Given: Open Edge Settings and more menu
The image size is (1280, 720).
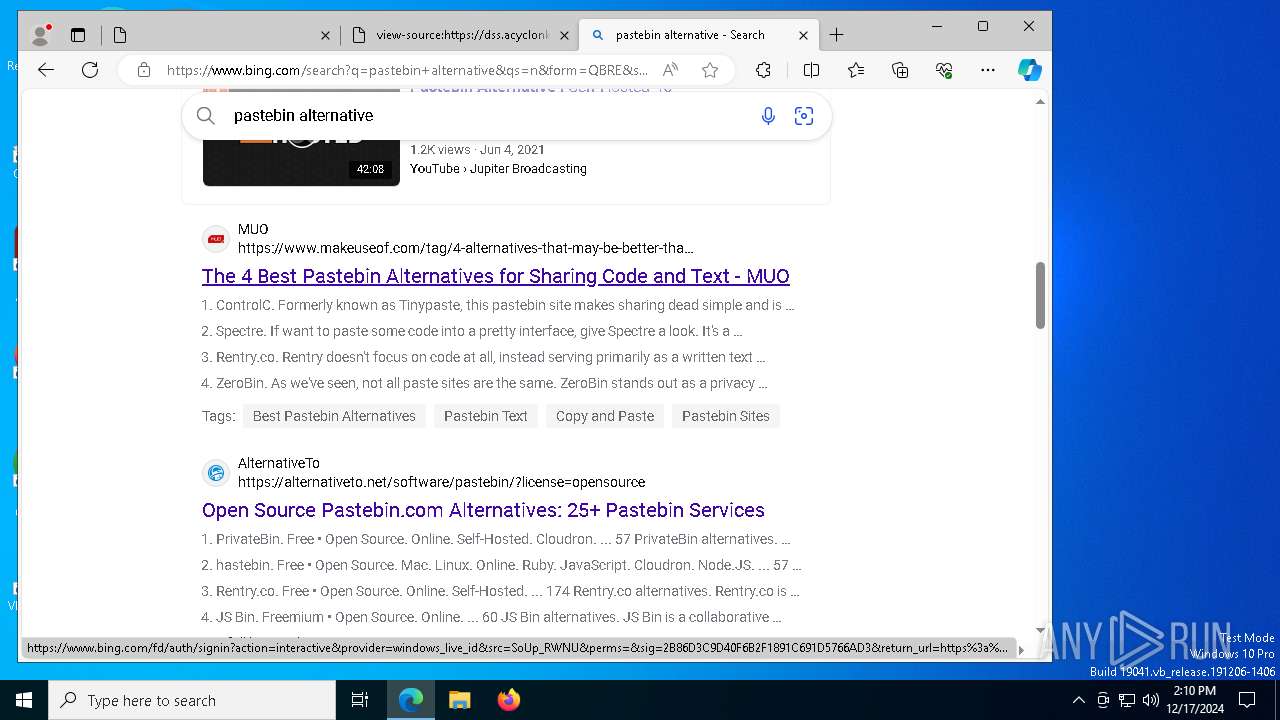Looking at the screenshot, I should (988, 70).
